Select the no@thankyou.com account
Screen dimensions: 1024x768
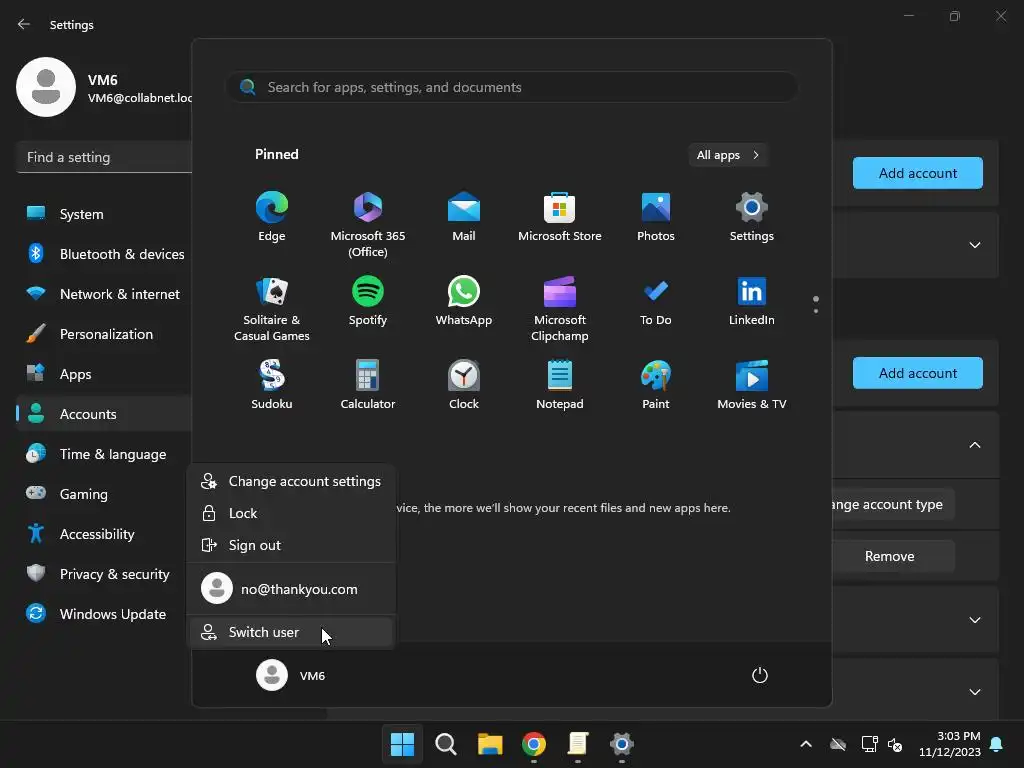[x=291, y=588]
